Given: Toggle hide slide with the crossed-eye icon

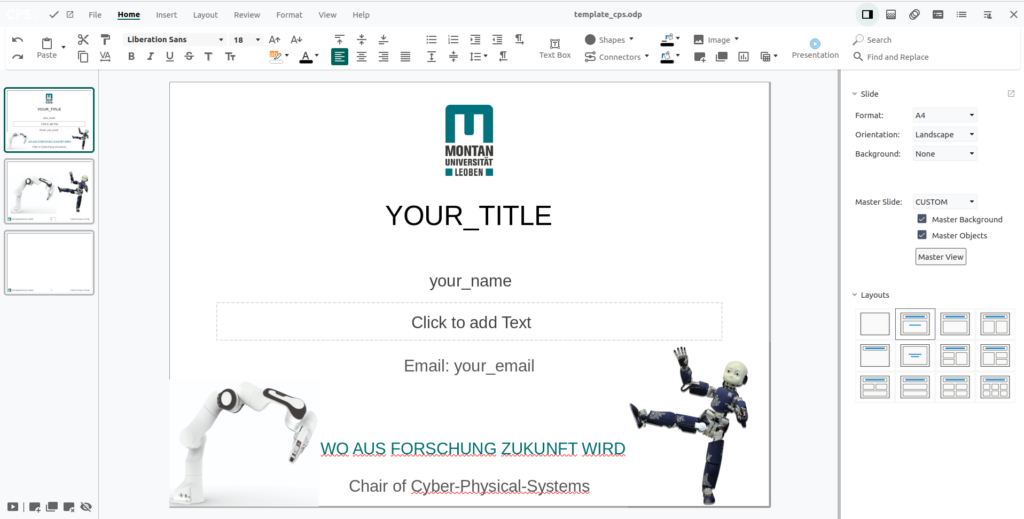Looking at the screenshot, I should tap(86, 507).
